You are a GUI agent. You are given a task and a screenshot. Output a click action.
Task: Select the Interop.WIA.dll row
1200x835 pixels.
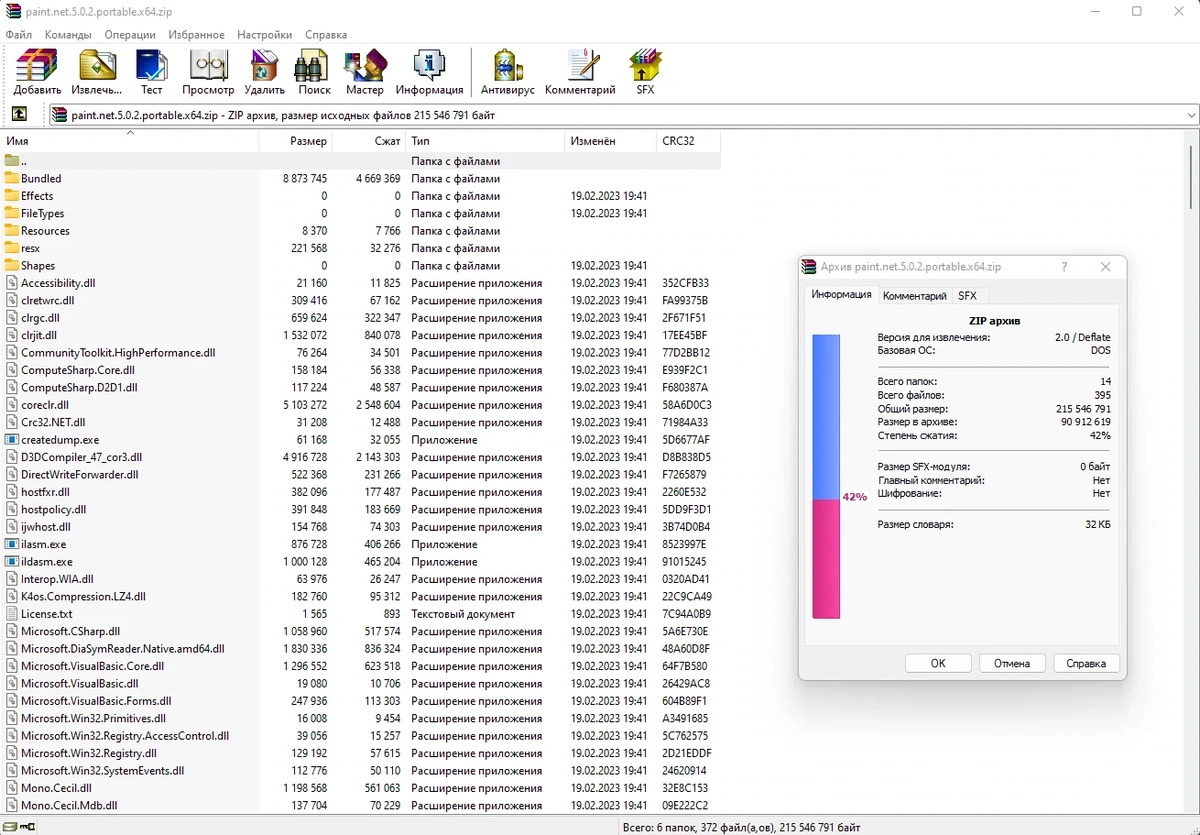[x=360, y=579]
